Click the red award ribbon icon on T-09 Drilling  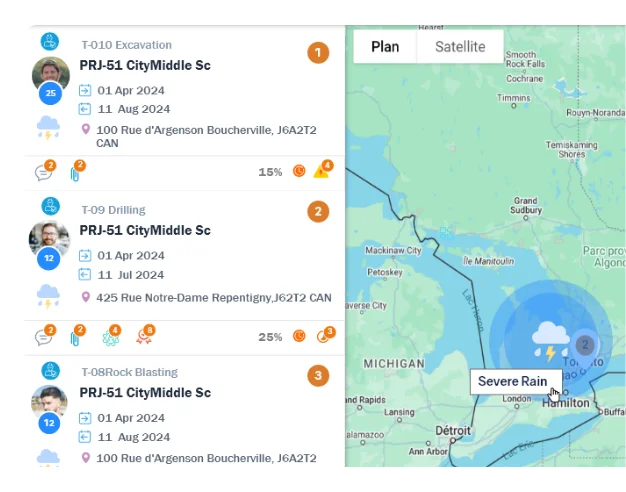(144, 337)
